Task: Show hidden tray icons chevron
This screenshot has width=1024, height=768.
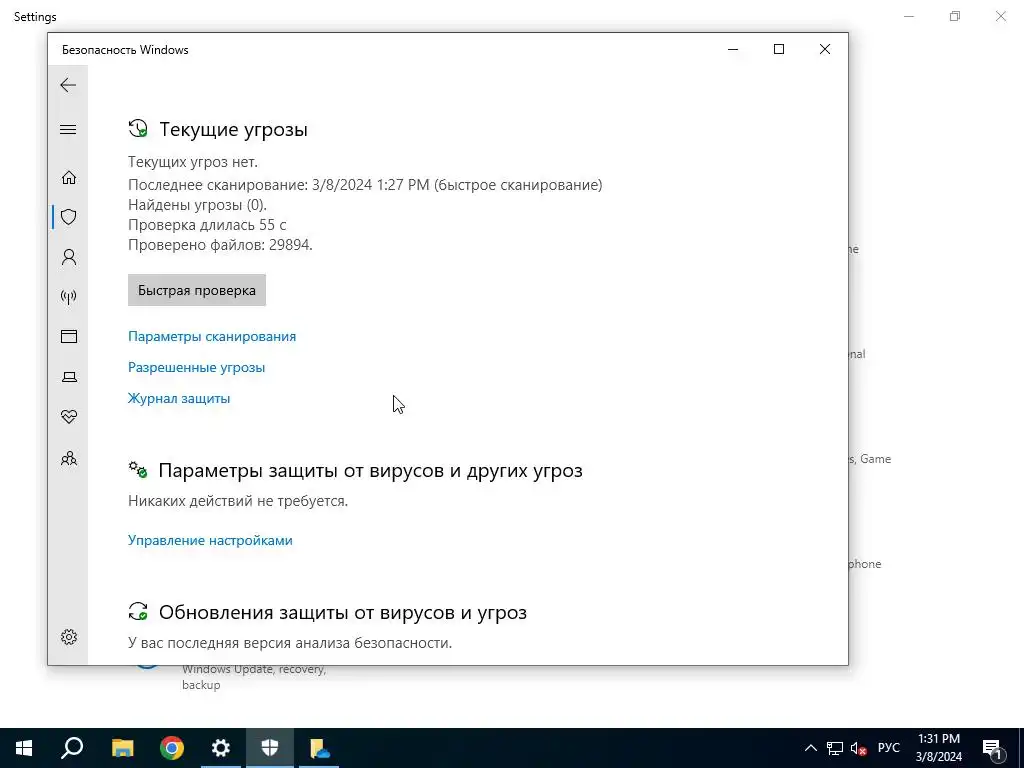Action: point(810,748)
